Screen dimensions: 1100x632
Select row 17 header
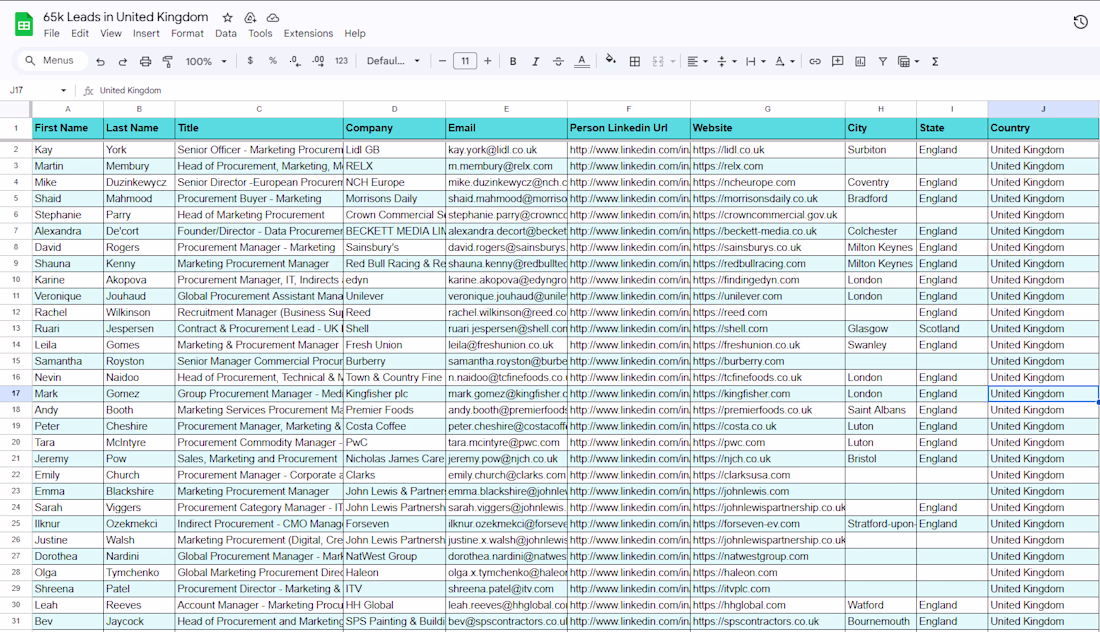(x=15, y=394)
